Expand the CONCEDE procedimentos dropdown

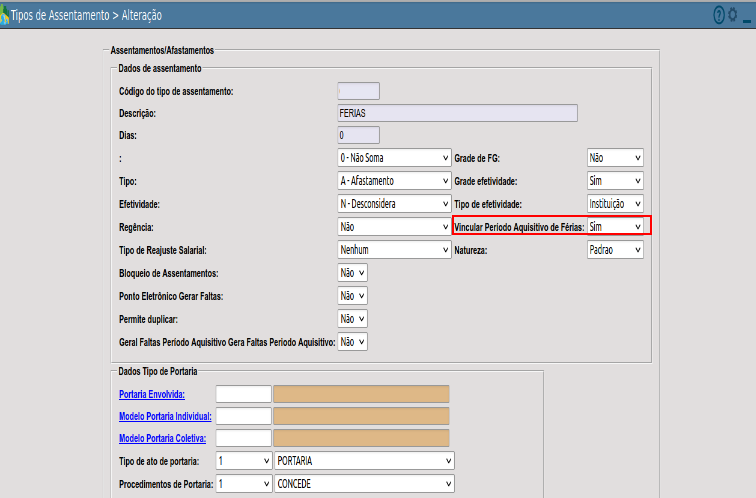(x=364, y=484)
